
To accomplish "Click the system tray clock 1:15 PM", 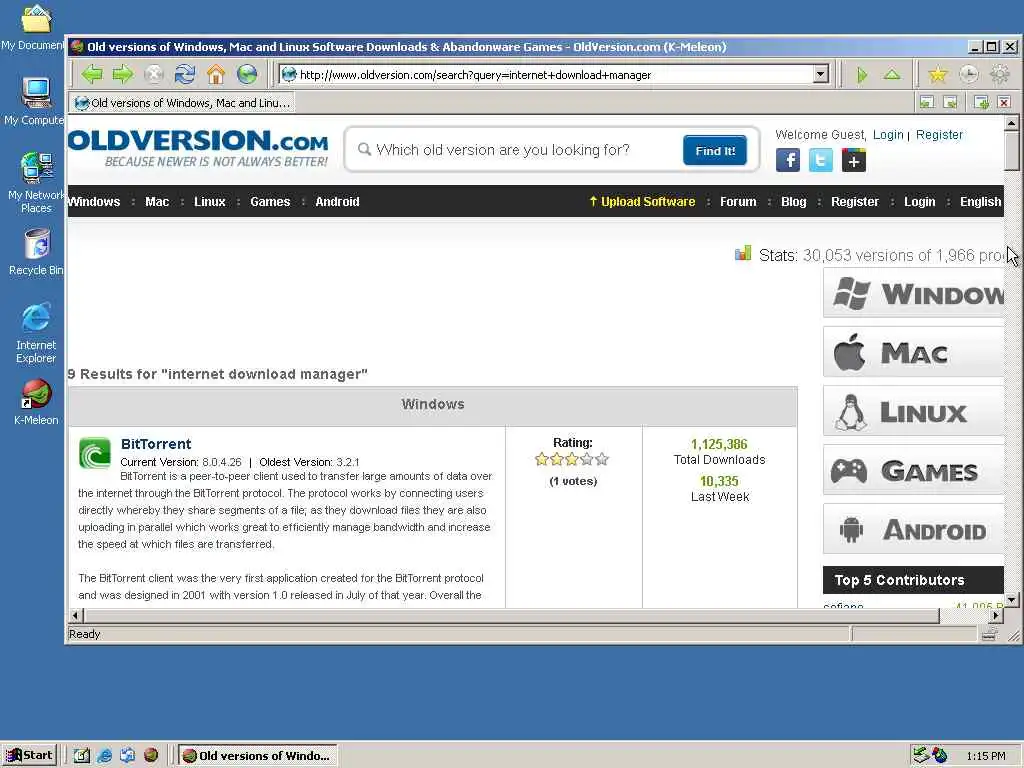I will (x=985, y=756).
